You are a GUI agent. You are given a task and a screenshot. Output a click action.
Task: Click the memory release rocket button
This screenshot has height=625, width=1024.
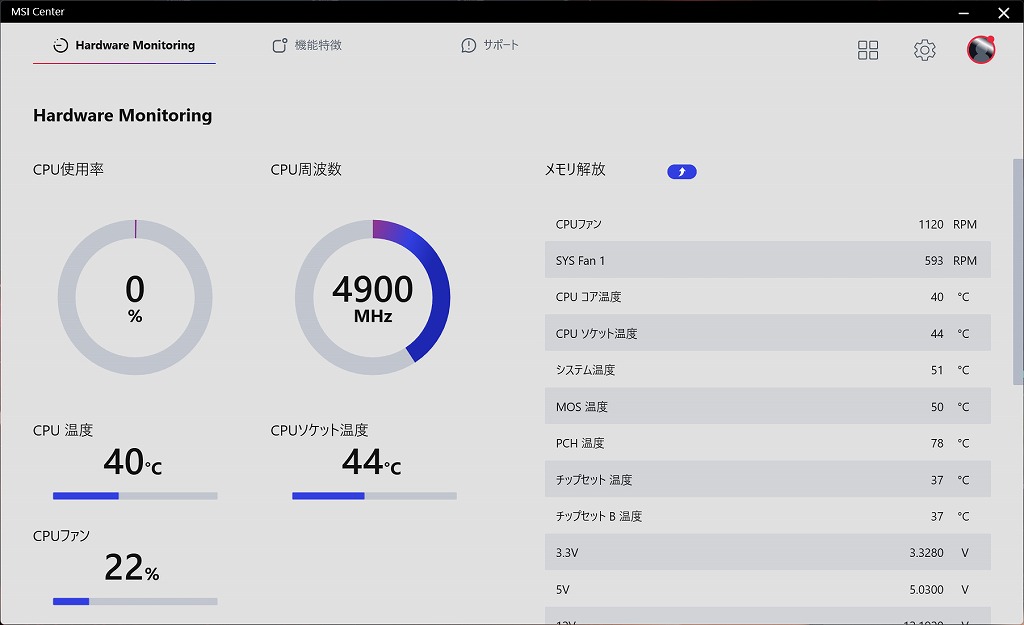pyautogui.click(x=681, y=171)
